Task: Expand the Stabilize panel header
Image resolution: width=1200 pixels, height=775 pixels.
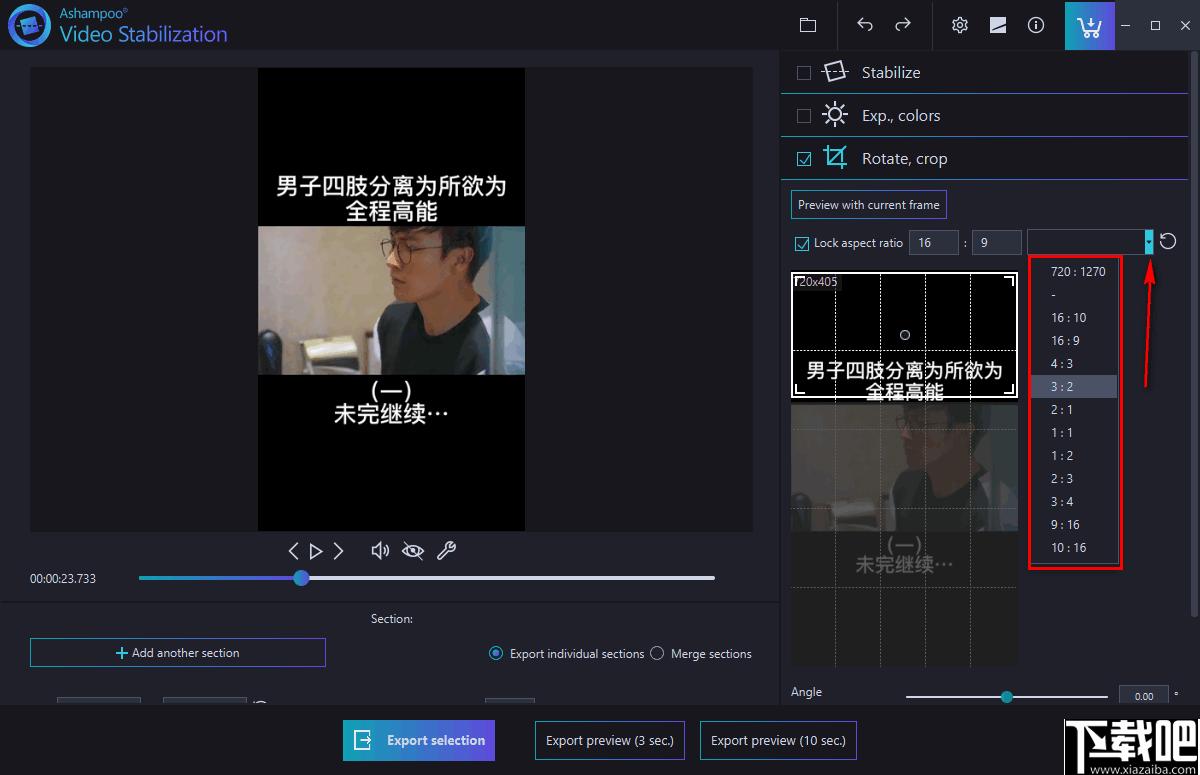Action: coord(984,72)
